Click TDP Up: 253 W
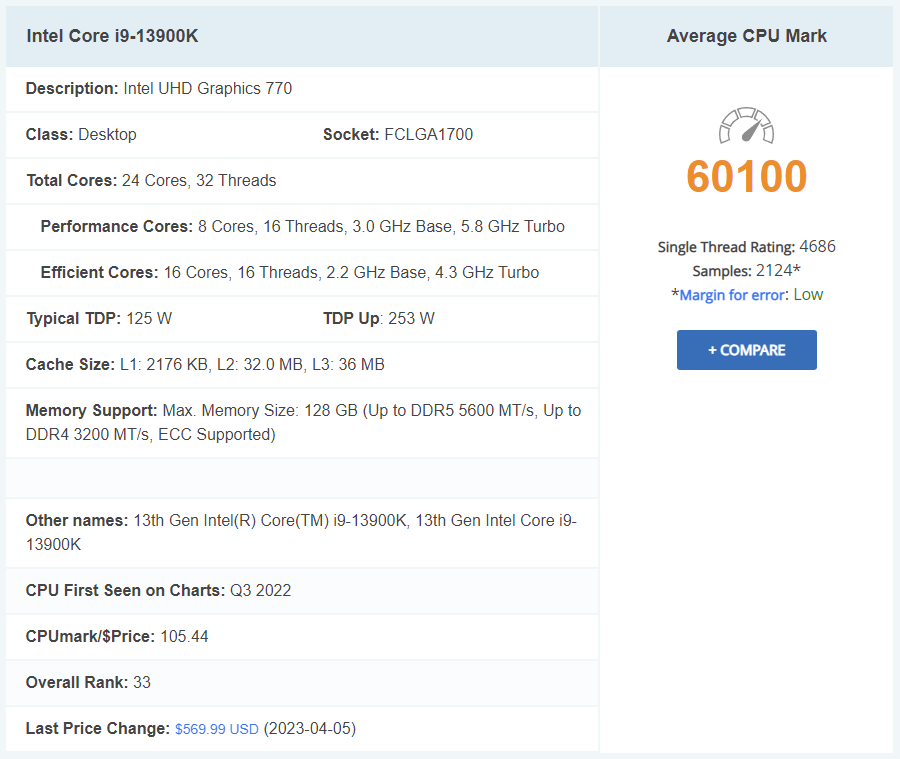900x759 pixels. click(x=379, y=318)
